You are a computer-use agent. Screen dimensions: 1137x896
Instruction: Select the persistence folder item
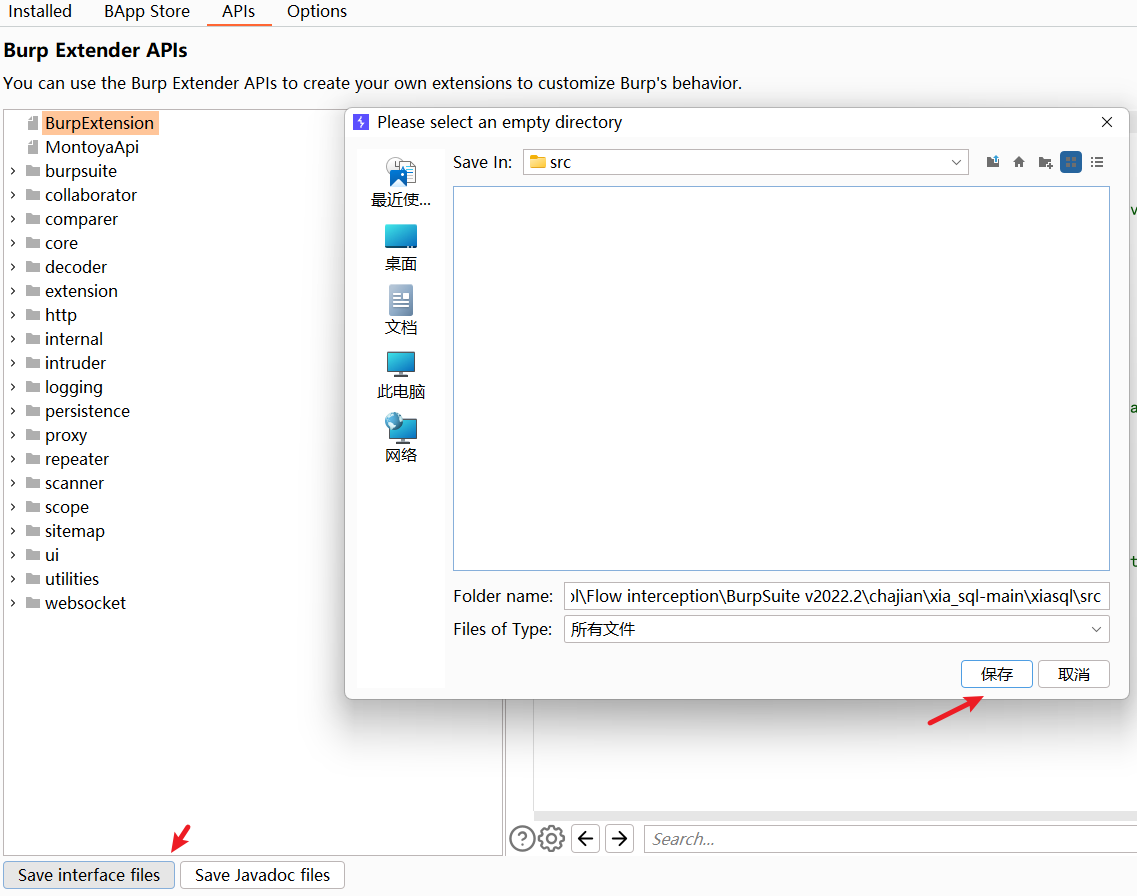pos(87,410)
